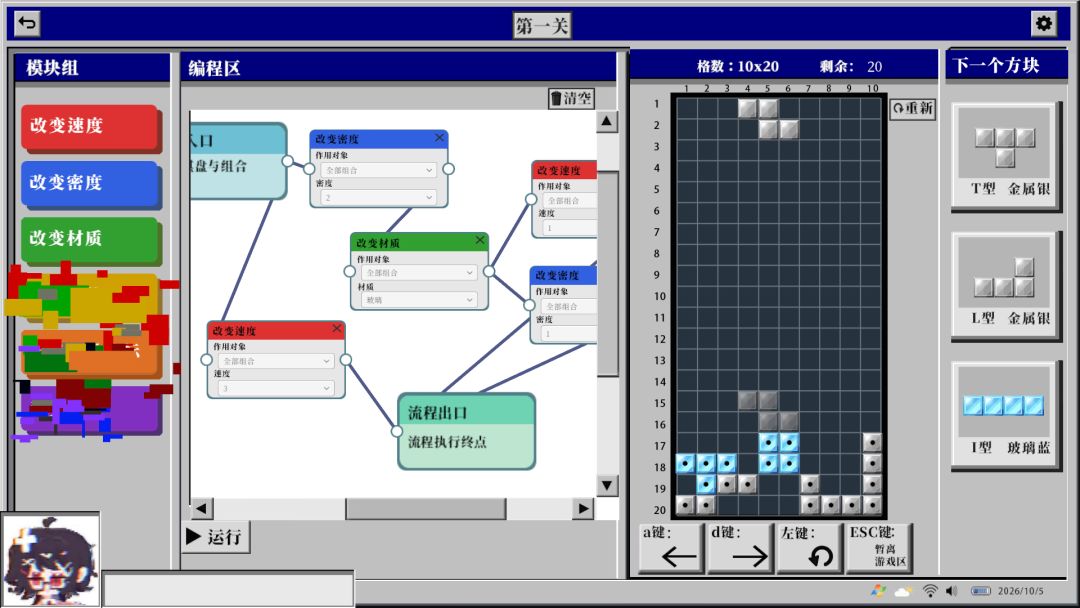Screen dimensions: 1080x608
Task: Select the L型 金属银 next-block preview
Action: [1004, 284]
